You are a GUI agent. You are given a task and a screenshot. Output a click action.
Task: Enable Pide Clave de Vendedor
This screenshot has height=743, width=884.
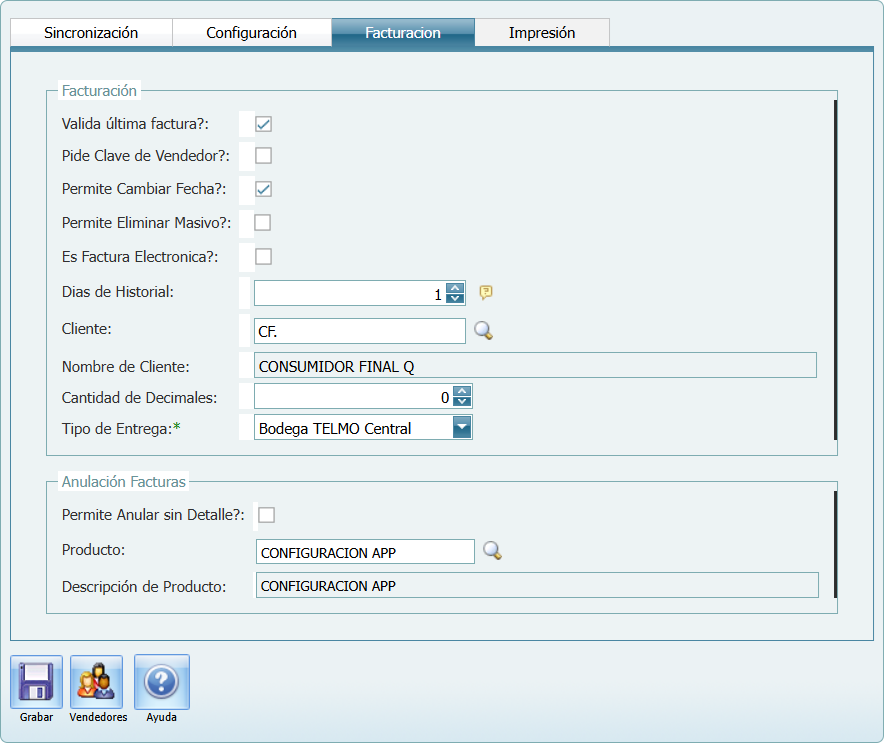tap(264, 155)
